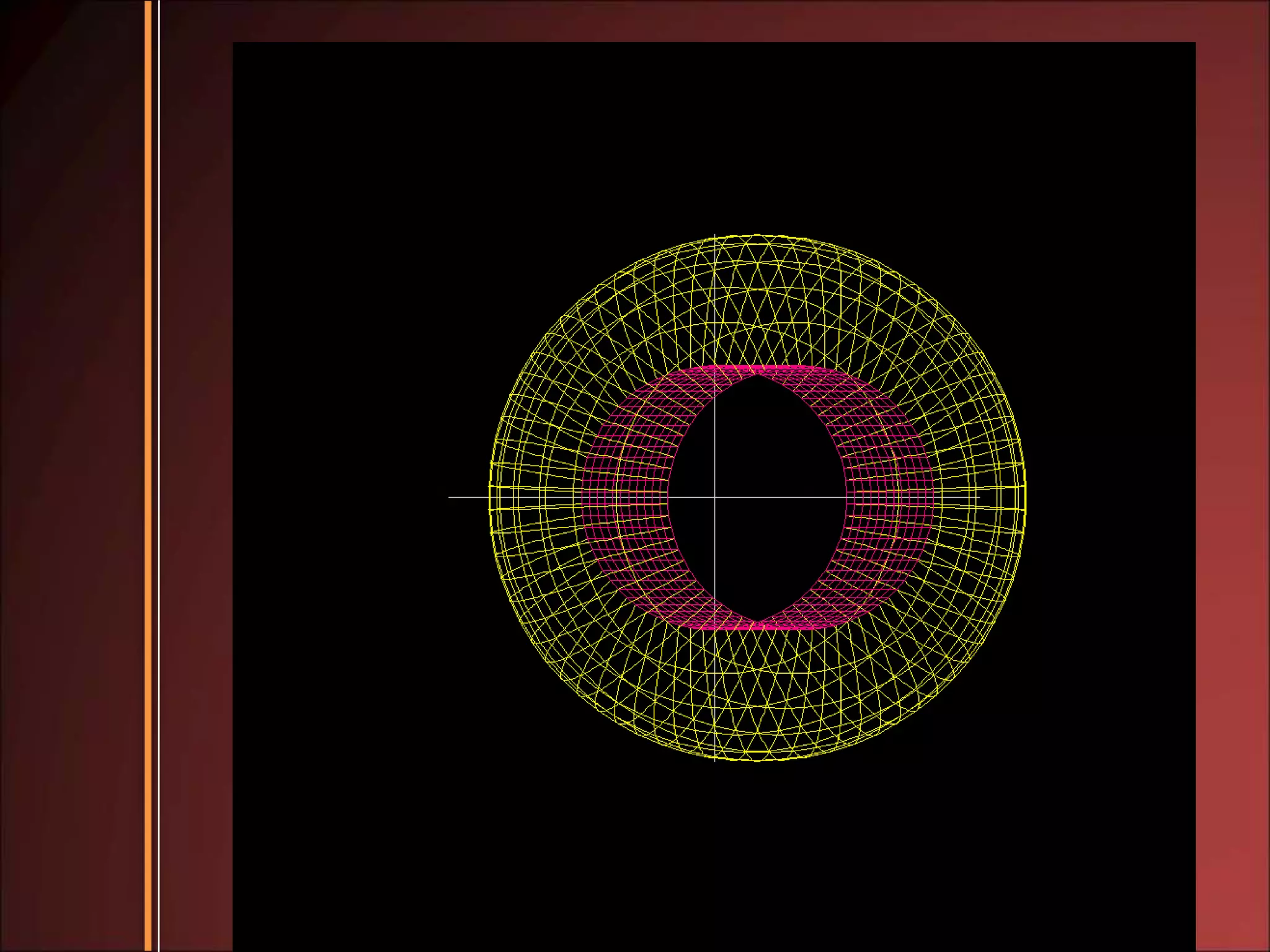The height and width of the screenshot is (952, 1270).
Task: Click the top pointed tip of the central hole
Action: [x=758, y=376]
